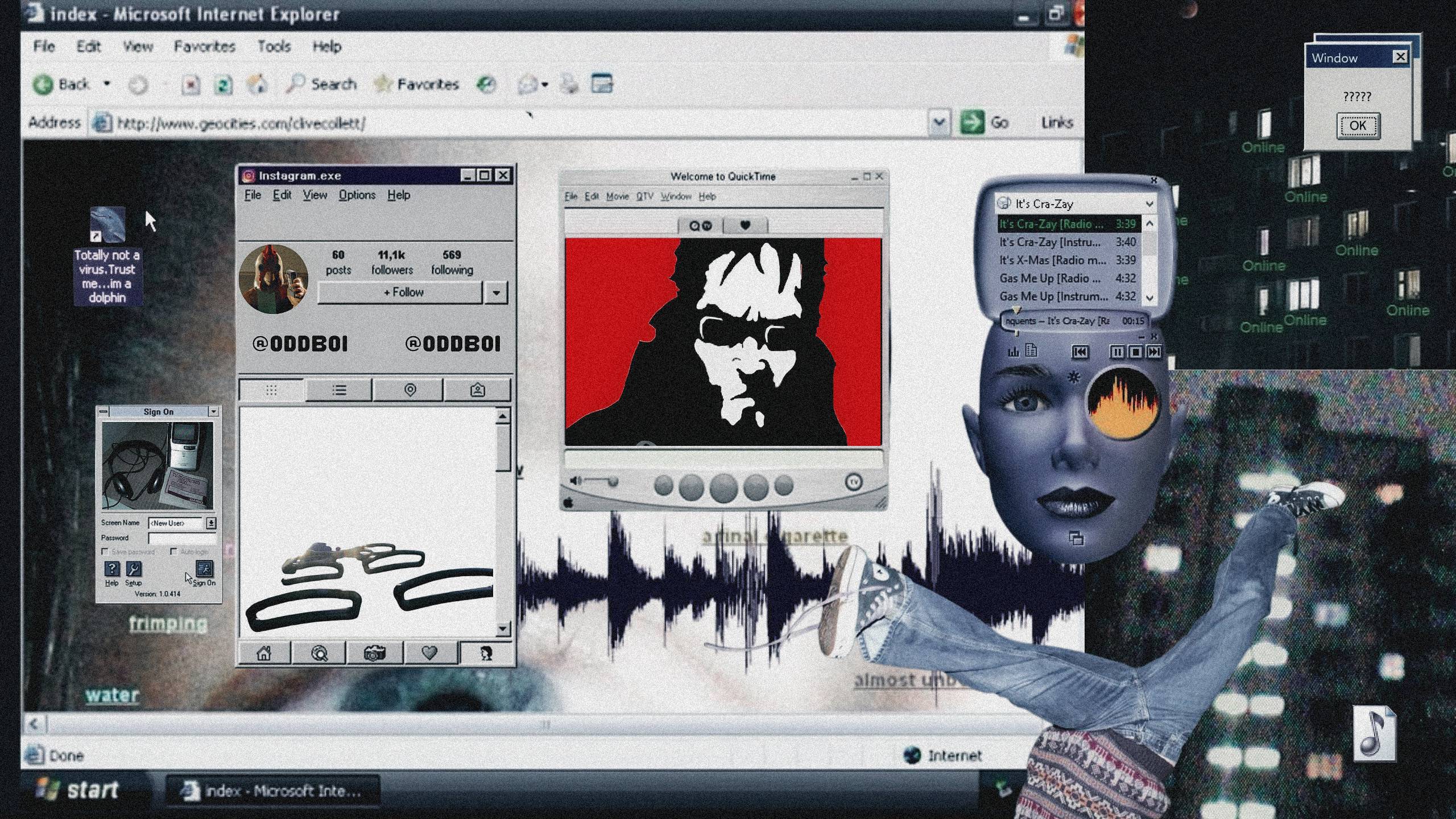1456x819 pixels.
Task: Skip to previous track in music player
Action: click(x=1079, y=352)
